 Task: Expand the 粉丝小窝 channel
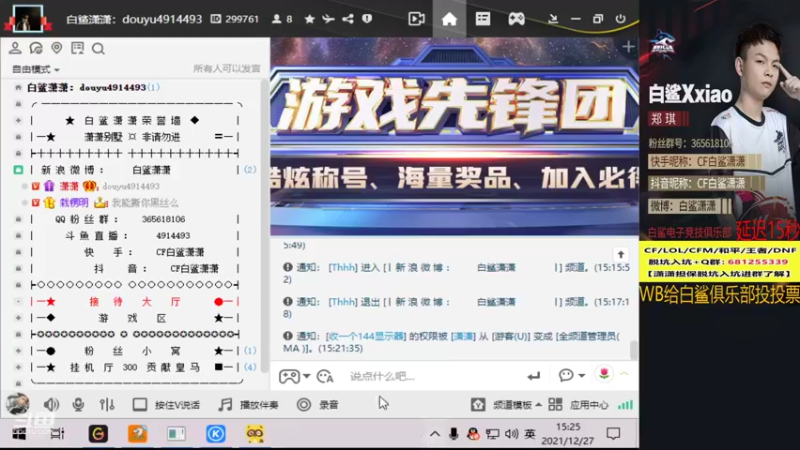point(18,351)
